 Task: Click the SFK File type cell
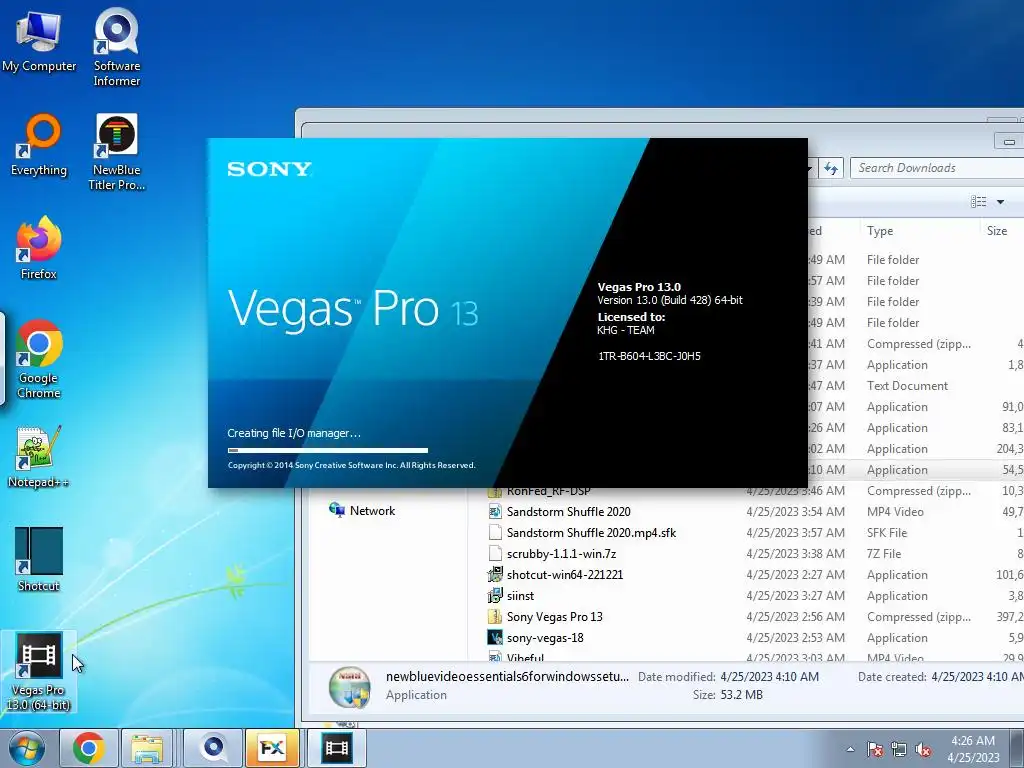tap(887, 533)
